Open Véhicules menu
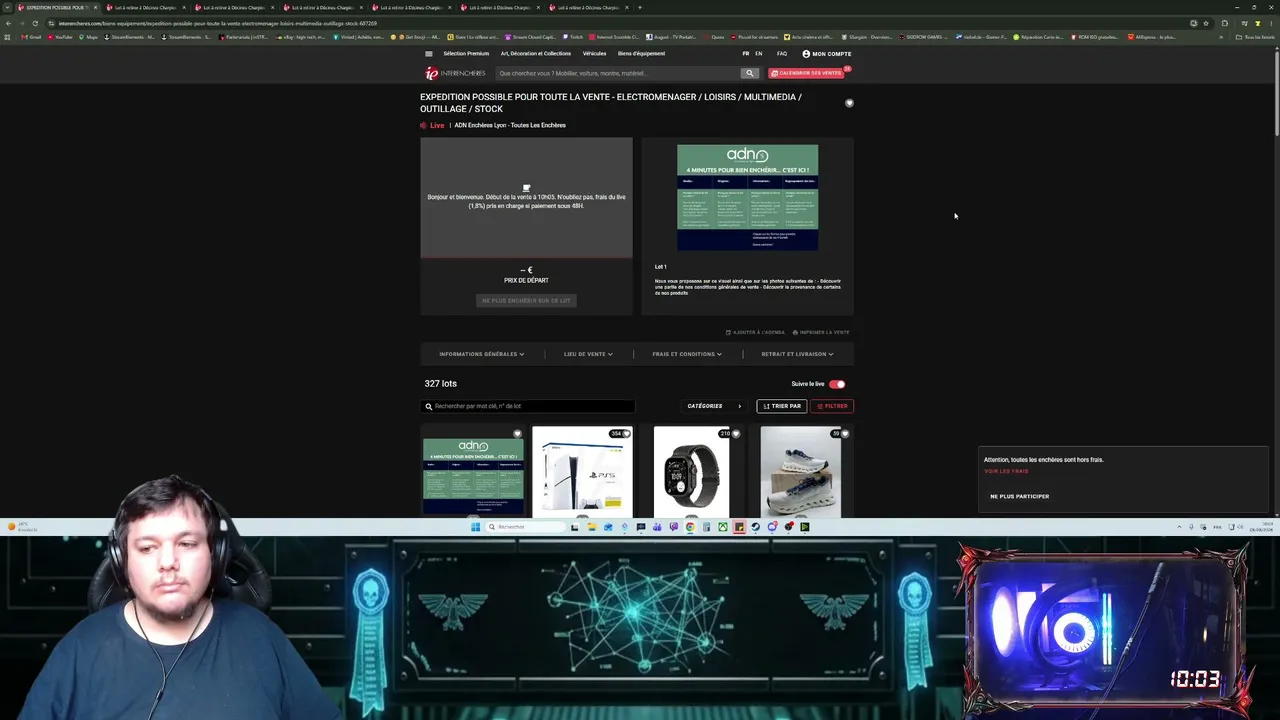 [x=594, y=54]
